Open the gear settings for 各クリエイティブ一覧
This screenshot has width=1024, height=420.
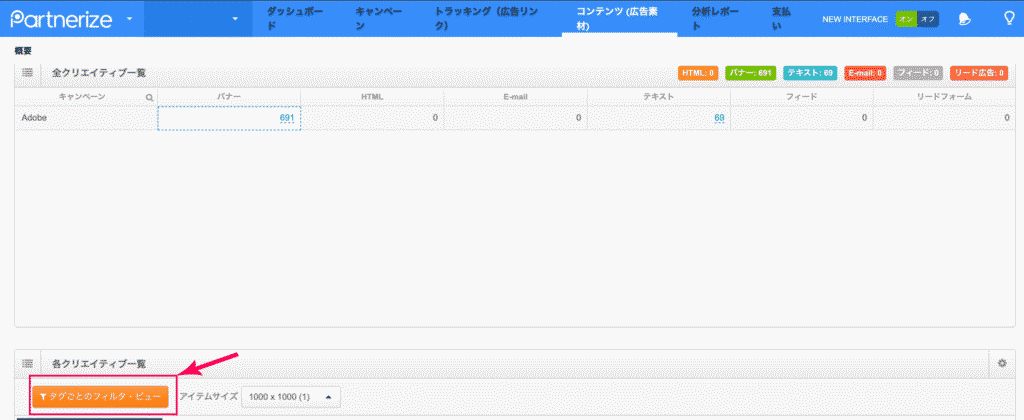[1001, 364]
